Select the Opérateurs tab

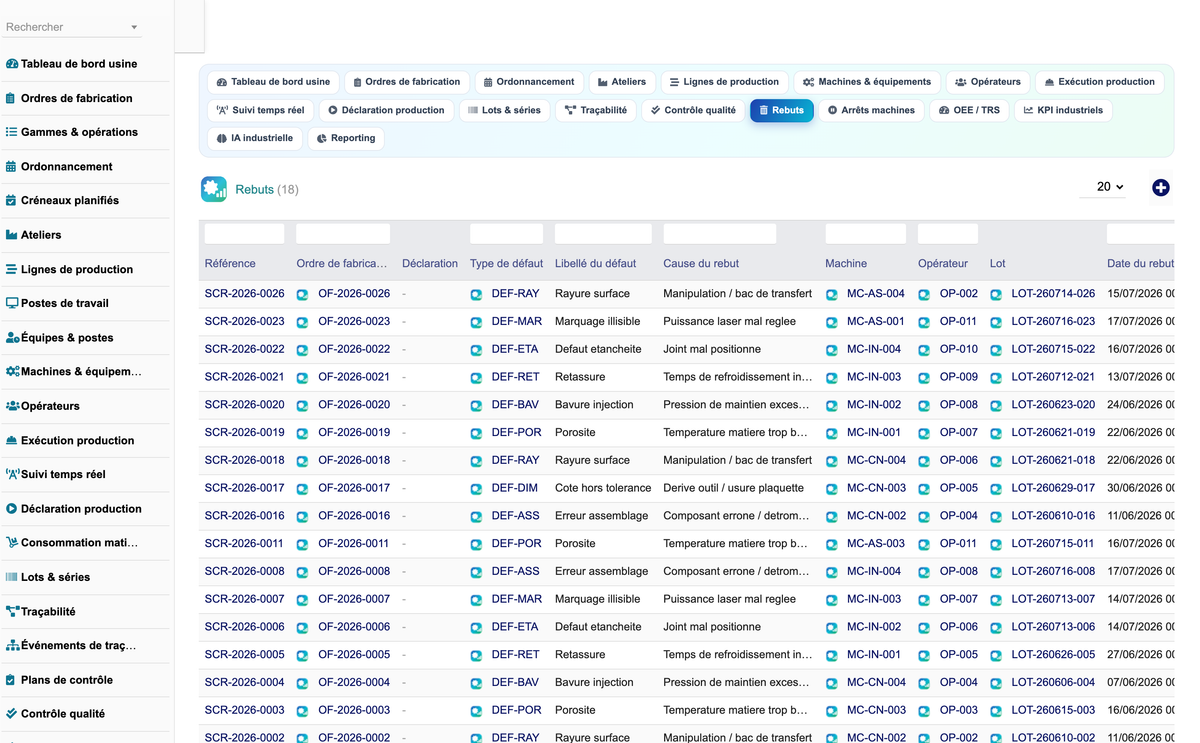point(988,82)
